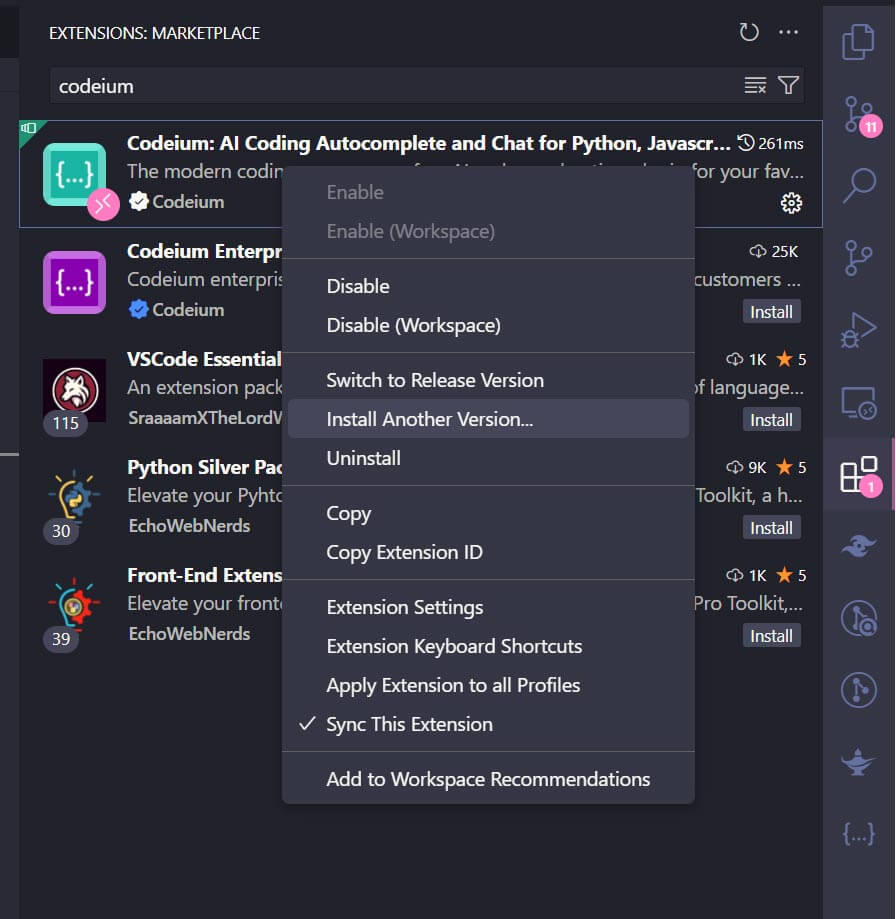This screenshot has width=896, height=919.
Task: Open the Explorer view in the activity bar
Action: pos(858,41)
